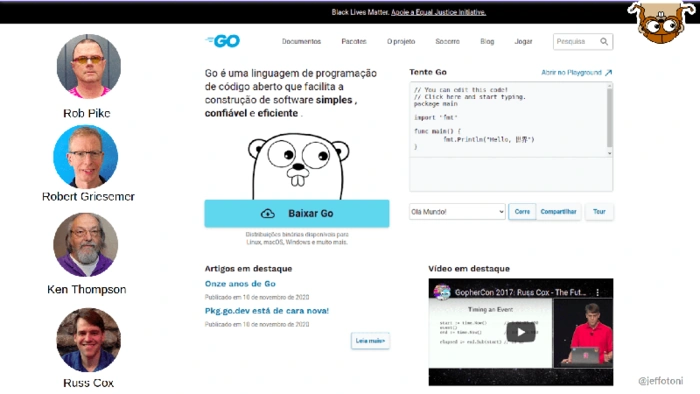Click the name text Robert Griesemer
The width and height of the screenshot is (700, 394).
(88, 196)
